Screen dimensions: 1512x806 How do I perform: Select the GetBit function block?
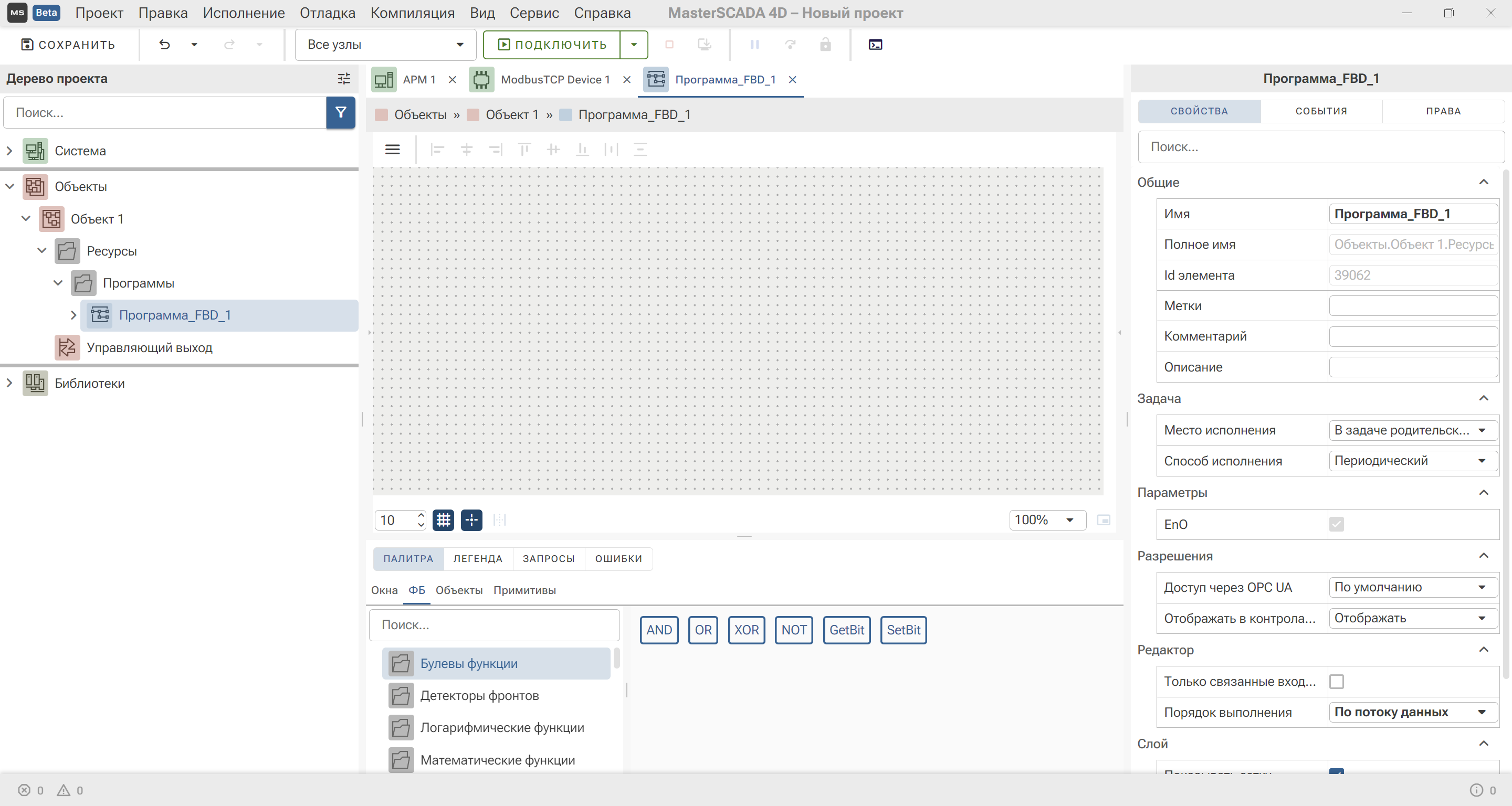(846, 630)
